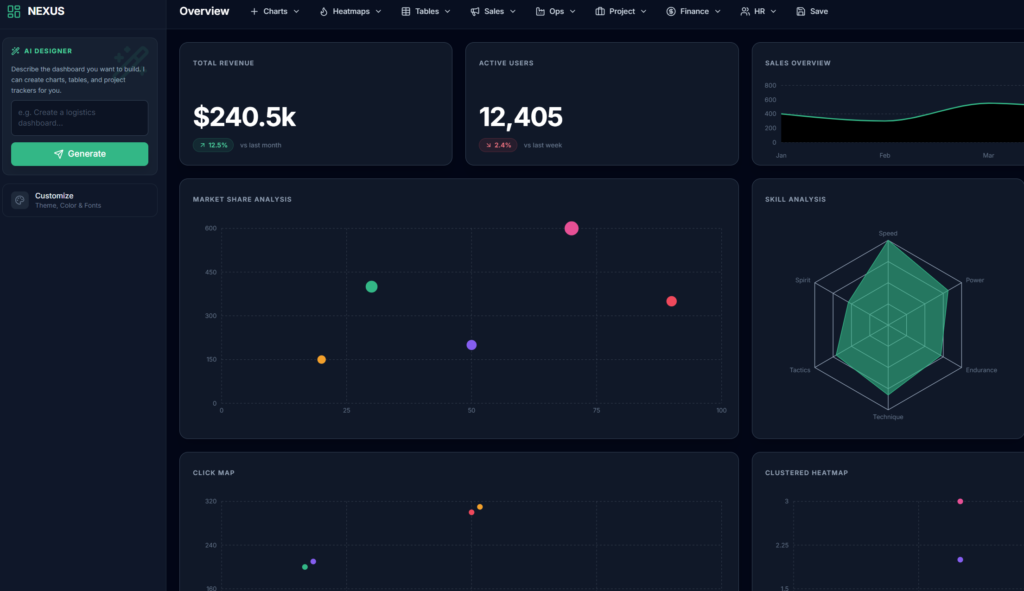Click the Sales megaphone icon
The image size is (1024, 591).
[x=475, y=12]
